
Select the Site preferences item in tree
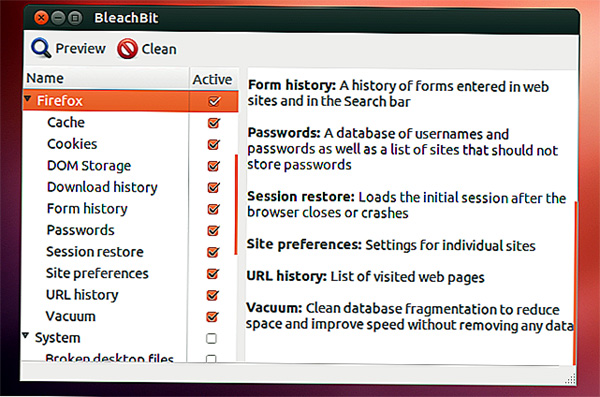(x=97, y=273)
